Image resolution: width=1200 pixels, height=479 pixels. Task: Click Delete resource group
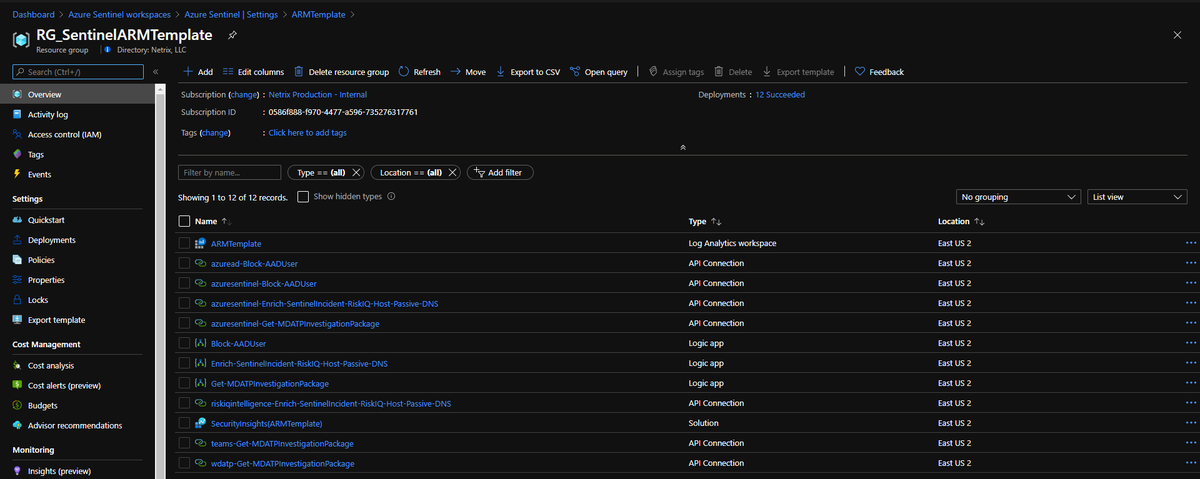coord(341,72)
